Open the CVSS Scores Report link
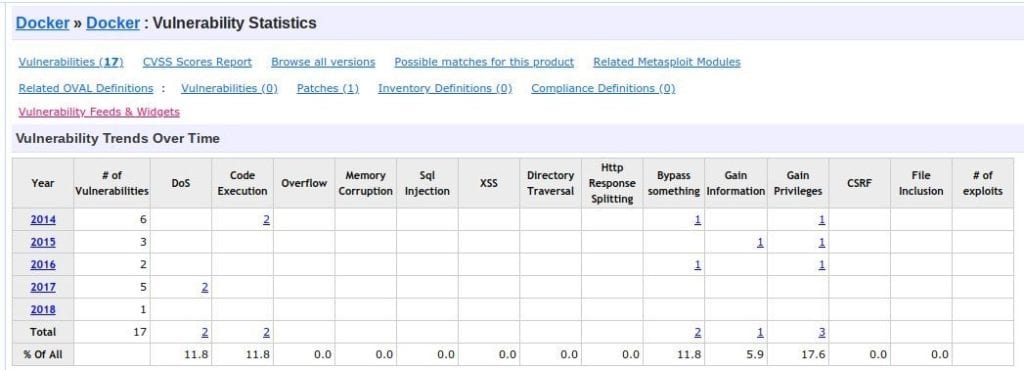1024x370 pixels. pyautogui.click(x=197, y=62)
